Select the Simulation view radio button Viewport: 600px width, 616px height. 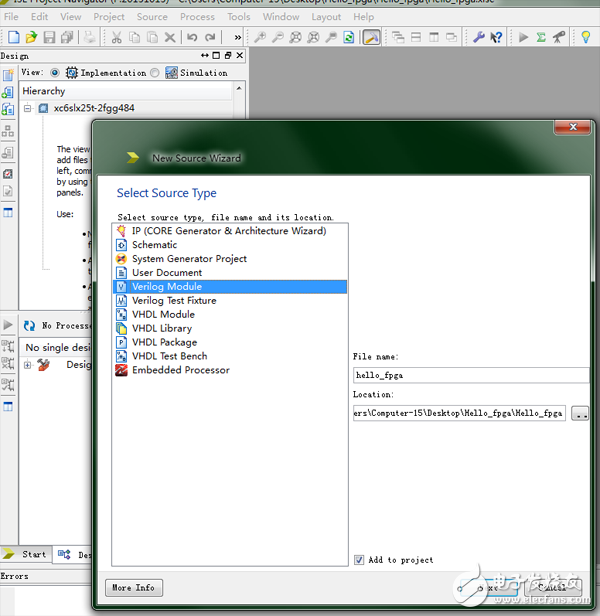tap(155, 73)
